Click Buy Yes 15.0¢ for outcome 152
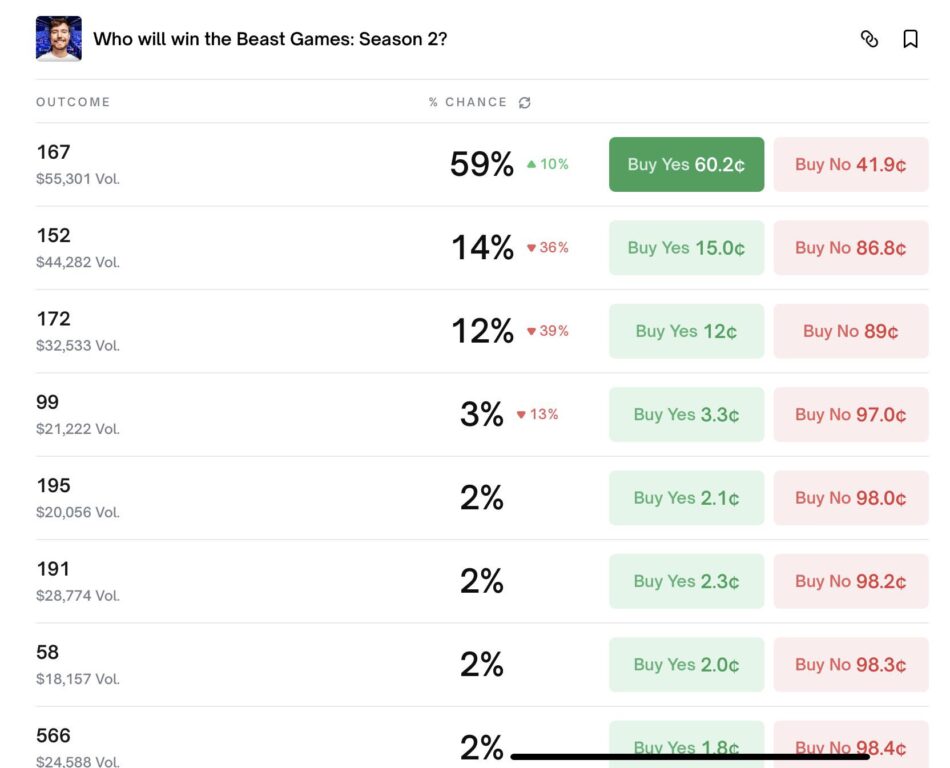The width and height of the screenshot is (950, 768). point(685,247)
